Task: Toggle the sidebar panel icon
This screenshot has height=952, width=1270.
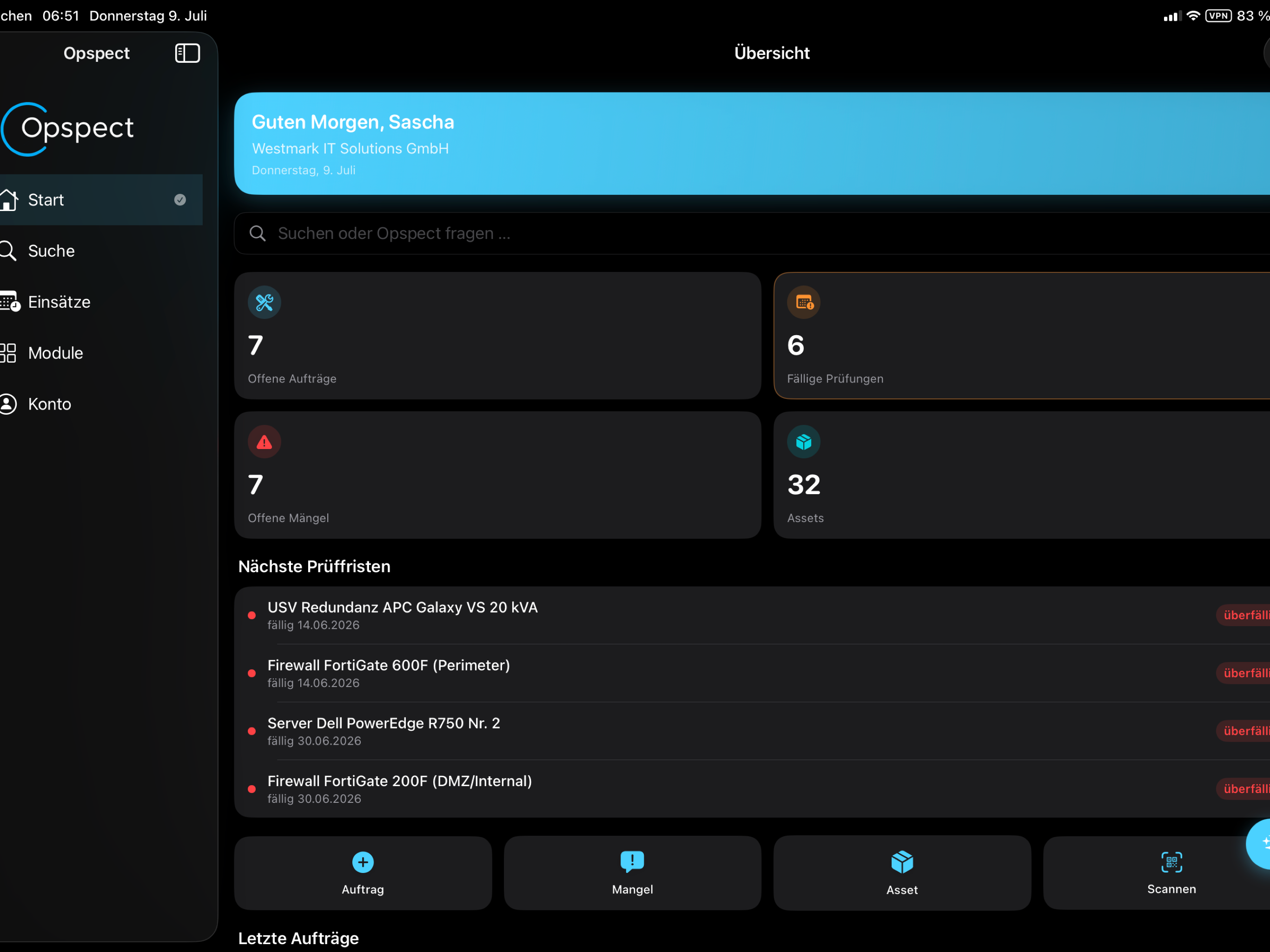Action: pyautogui.click(x=187, y=53)
